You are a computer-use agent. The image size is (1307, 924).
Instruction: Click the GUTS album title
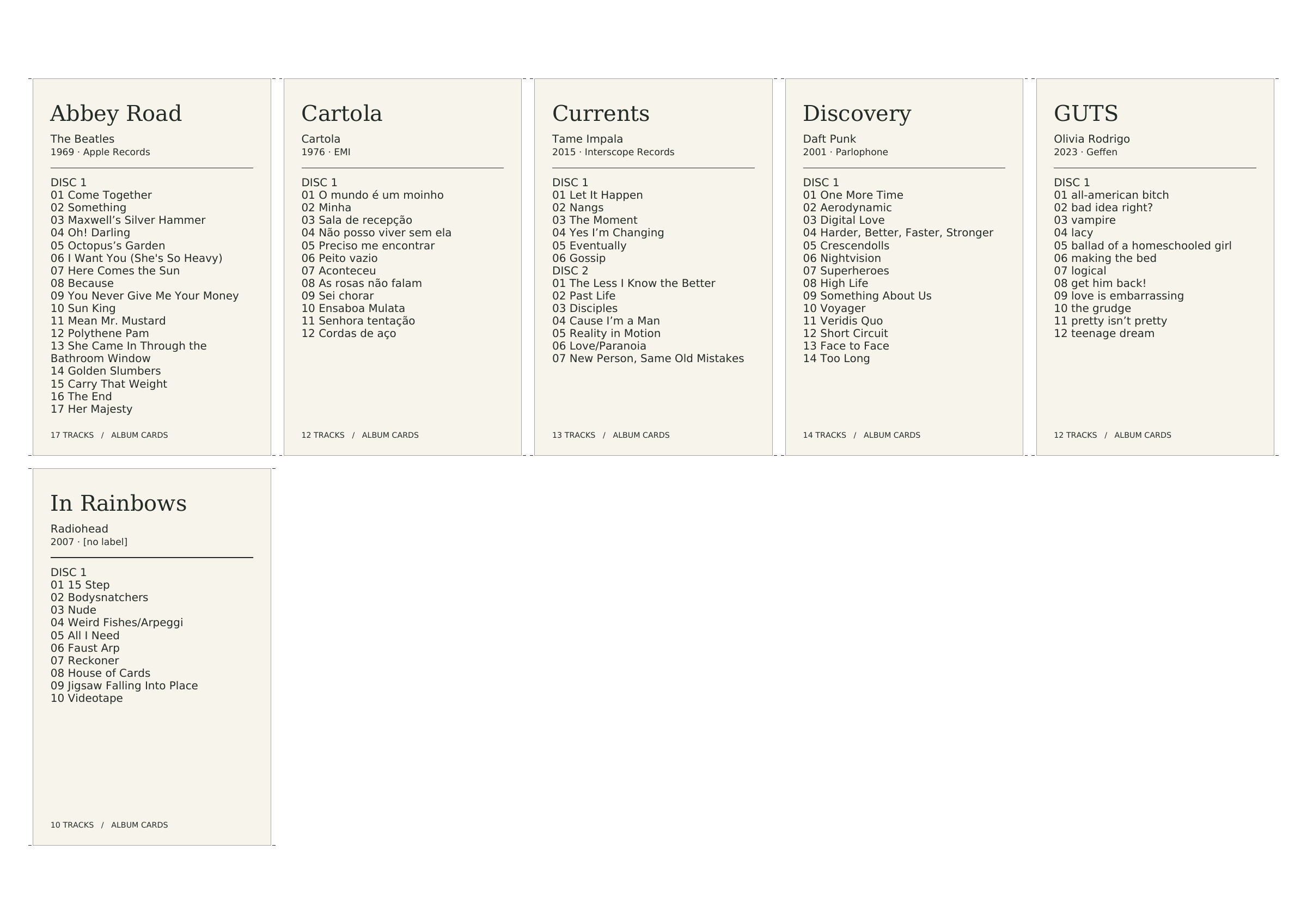1085,114
